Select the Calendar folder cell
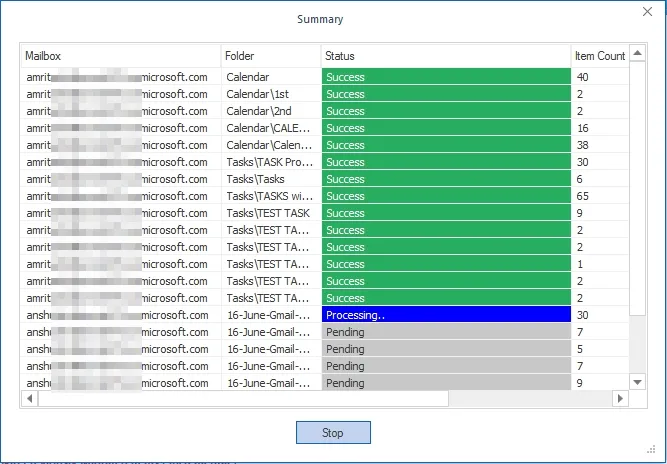 pos(271,77)
